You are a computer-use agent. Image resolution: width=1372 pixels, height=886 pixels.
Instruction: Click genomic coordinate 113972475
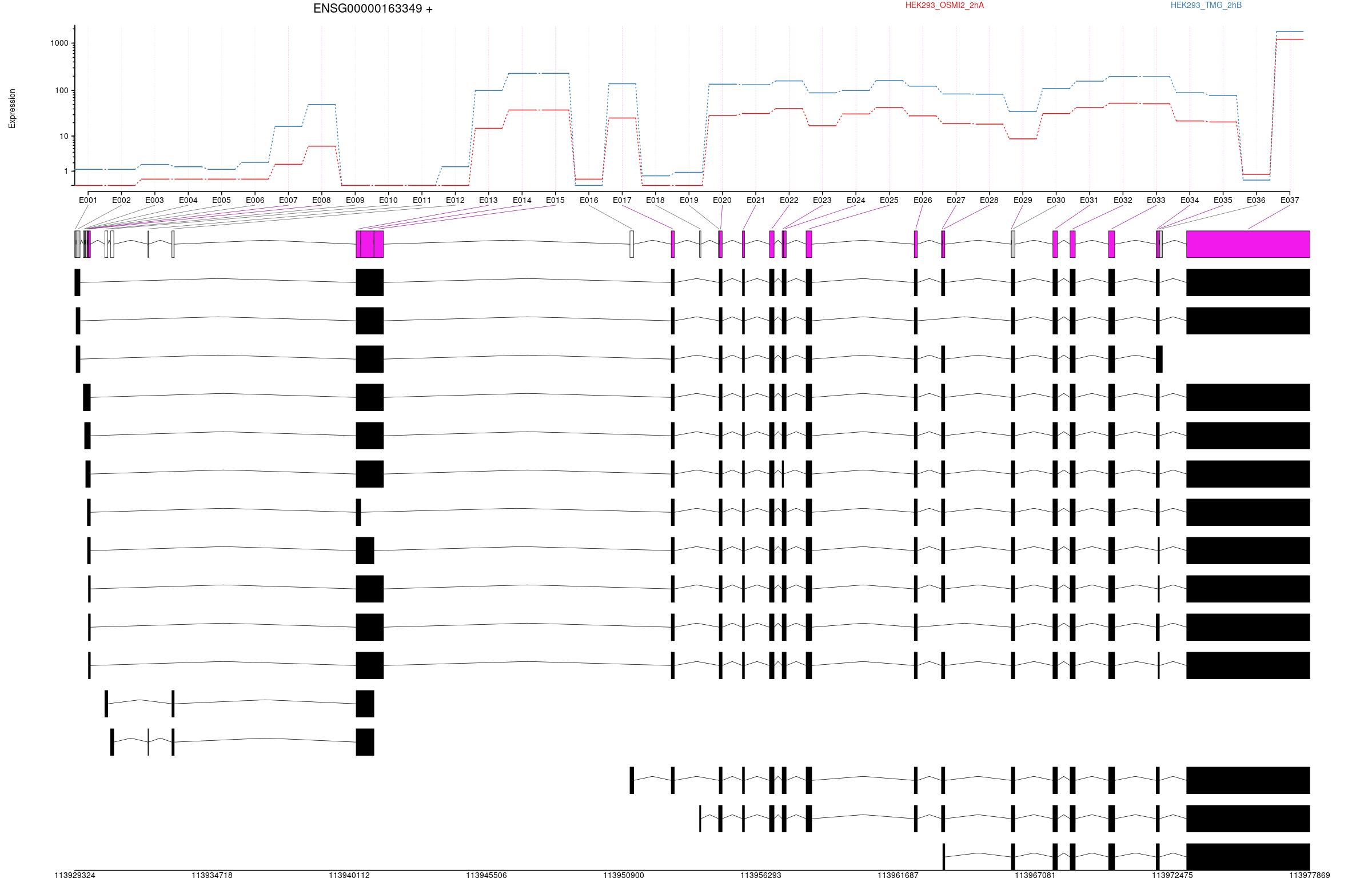click(1172, 875)
